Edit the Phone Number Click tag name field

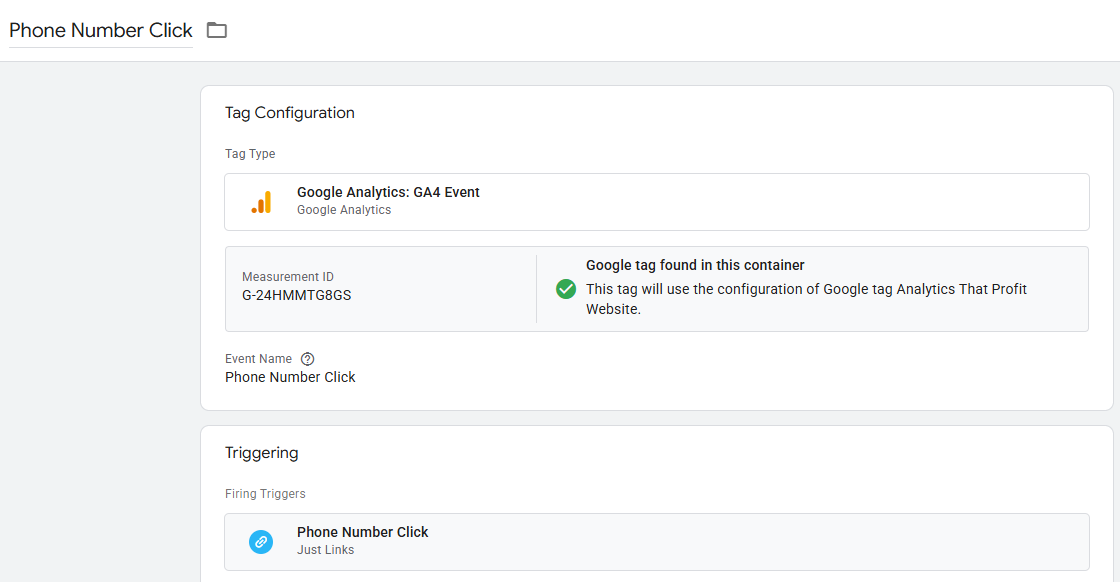click(100, 30)
